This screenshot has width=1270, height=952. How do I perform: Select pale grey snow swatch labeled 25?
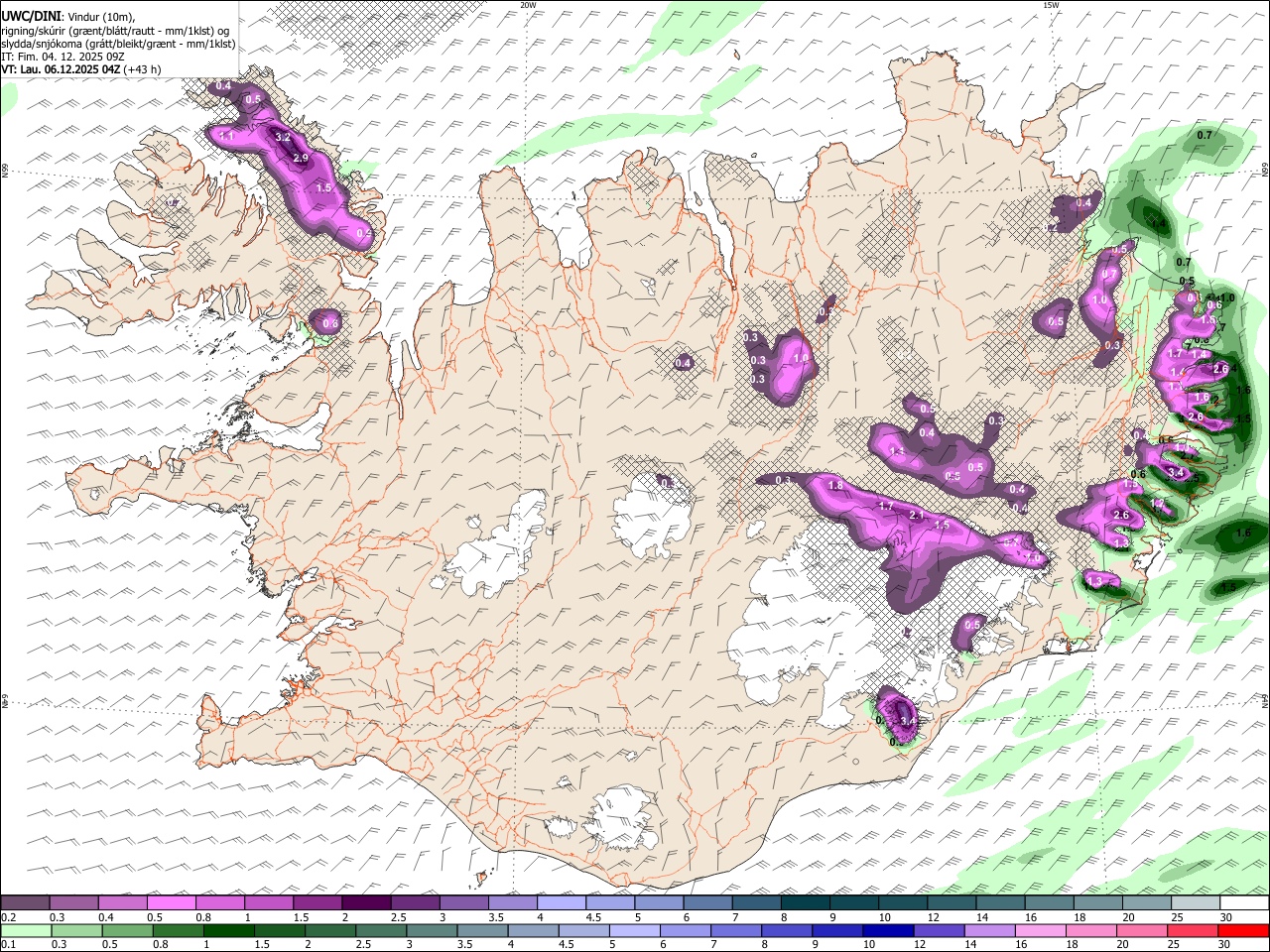pyautogui.click(x=1195, y=903)
